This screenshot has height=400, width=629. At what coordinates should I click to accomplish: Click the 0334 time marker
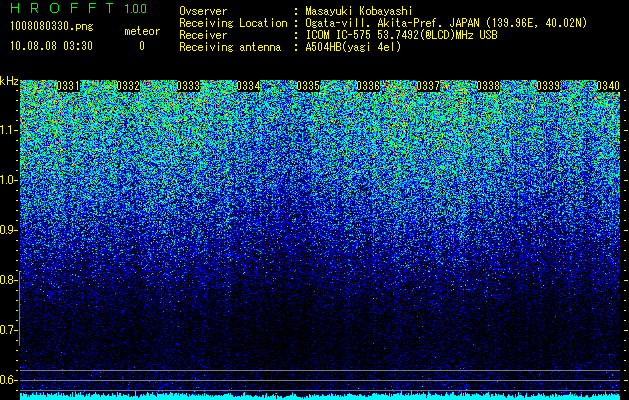click(248, 86)
